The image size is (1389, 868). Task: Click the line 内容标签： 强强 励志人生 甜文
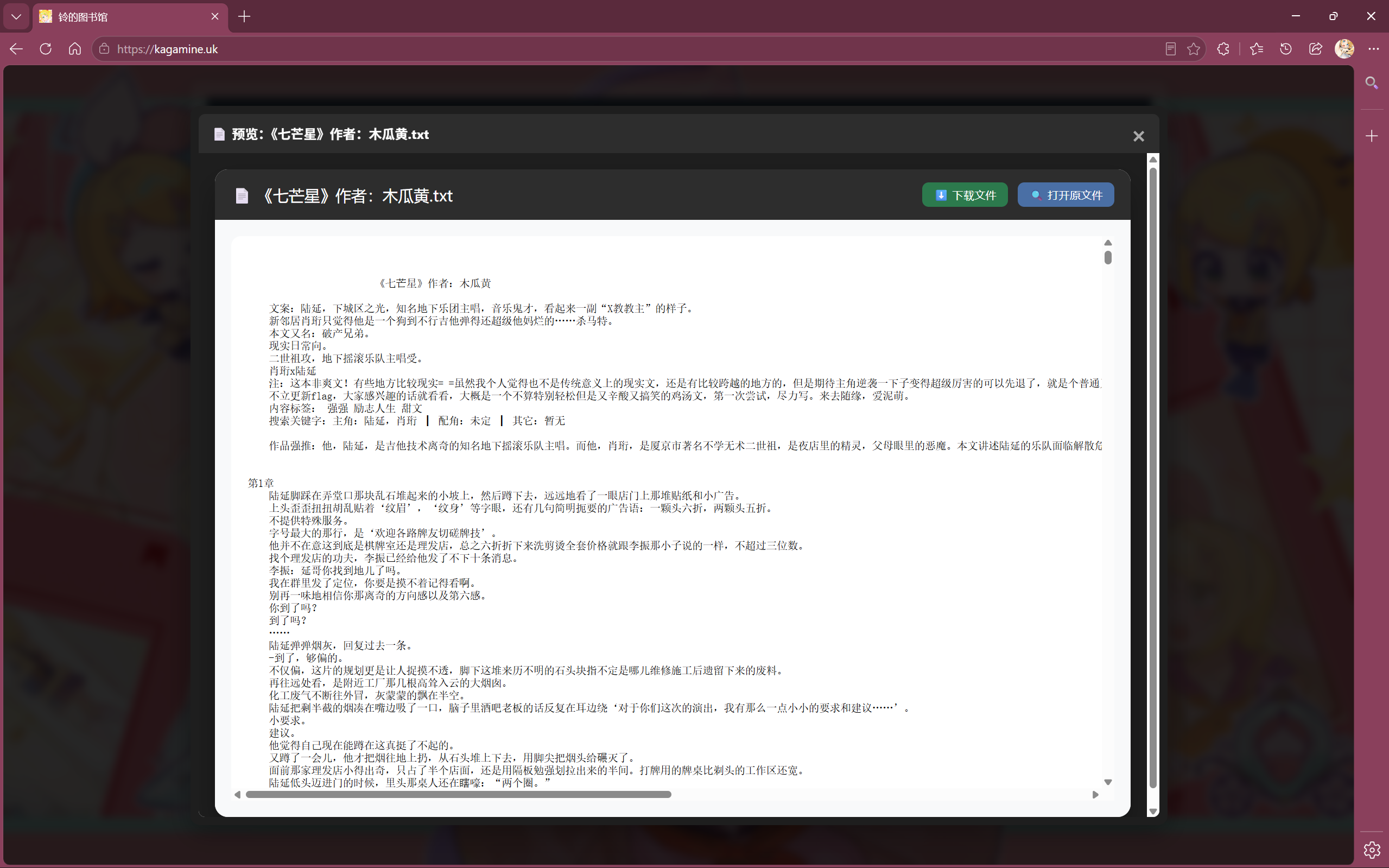pyautogui.click(x=346, y=409)
